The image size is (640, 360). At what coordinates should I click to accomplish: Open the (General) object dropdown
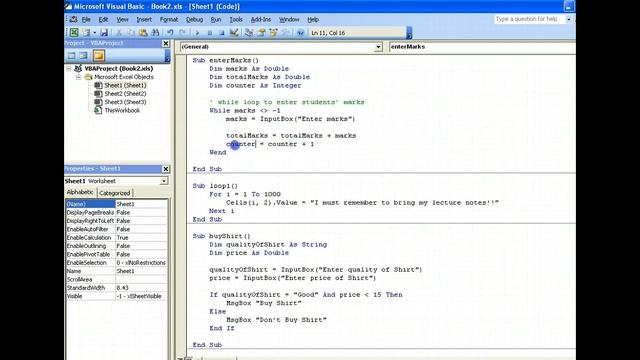[x=378, y=47]
